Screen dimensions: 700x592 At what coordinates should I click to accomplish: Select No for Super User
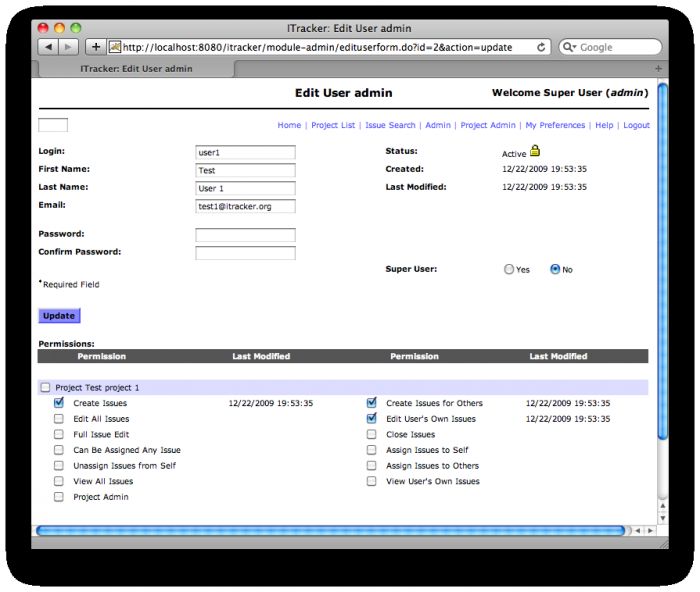point(555,269)
